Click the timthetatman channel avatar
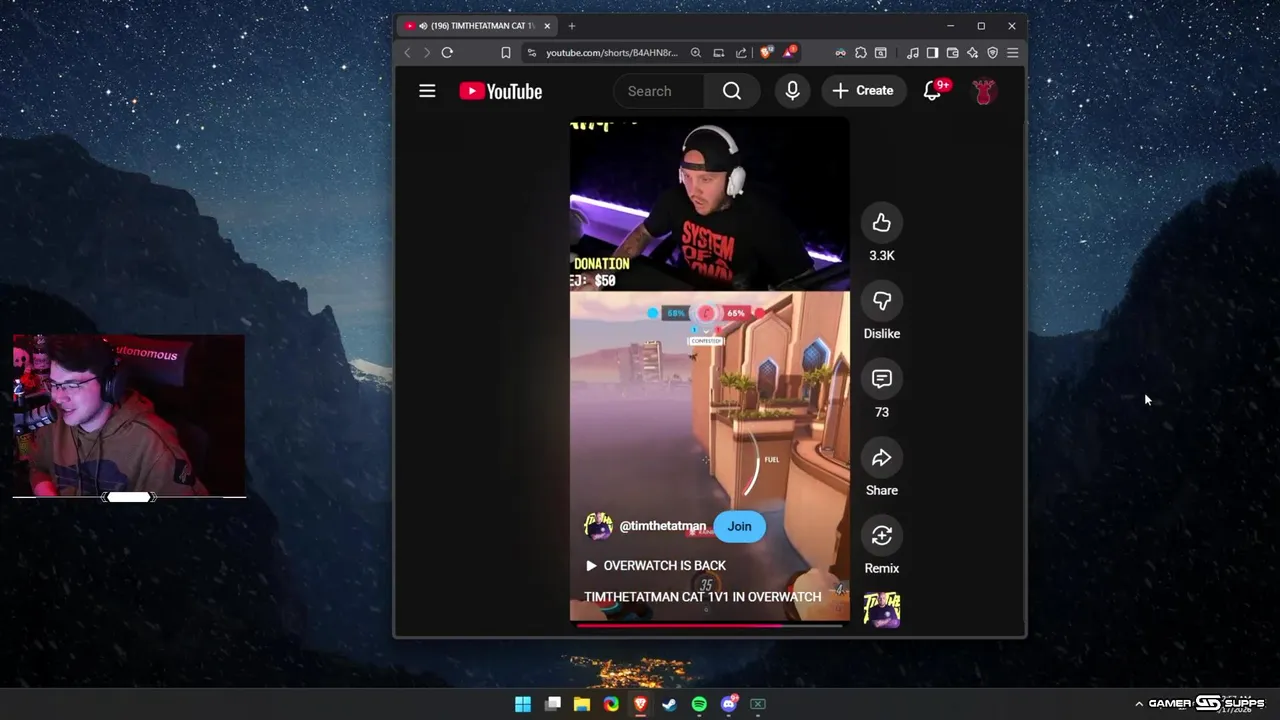1280x720 pixels. pos(598,526)
